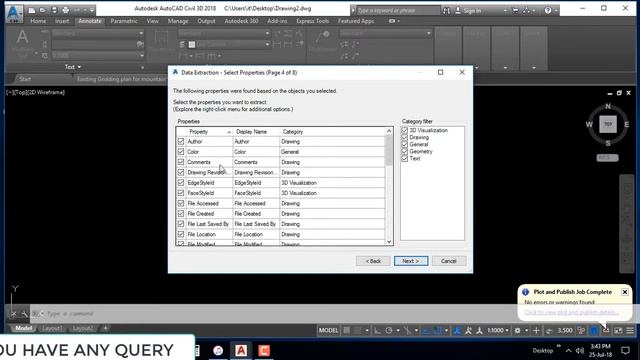
Task: Click command line customize wrench icon
Action: [x=24, y=314]
